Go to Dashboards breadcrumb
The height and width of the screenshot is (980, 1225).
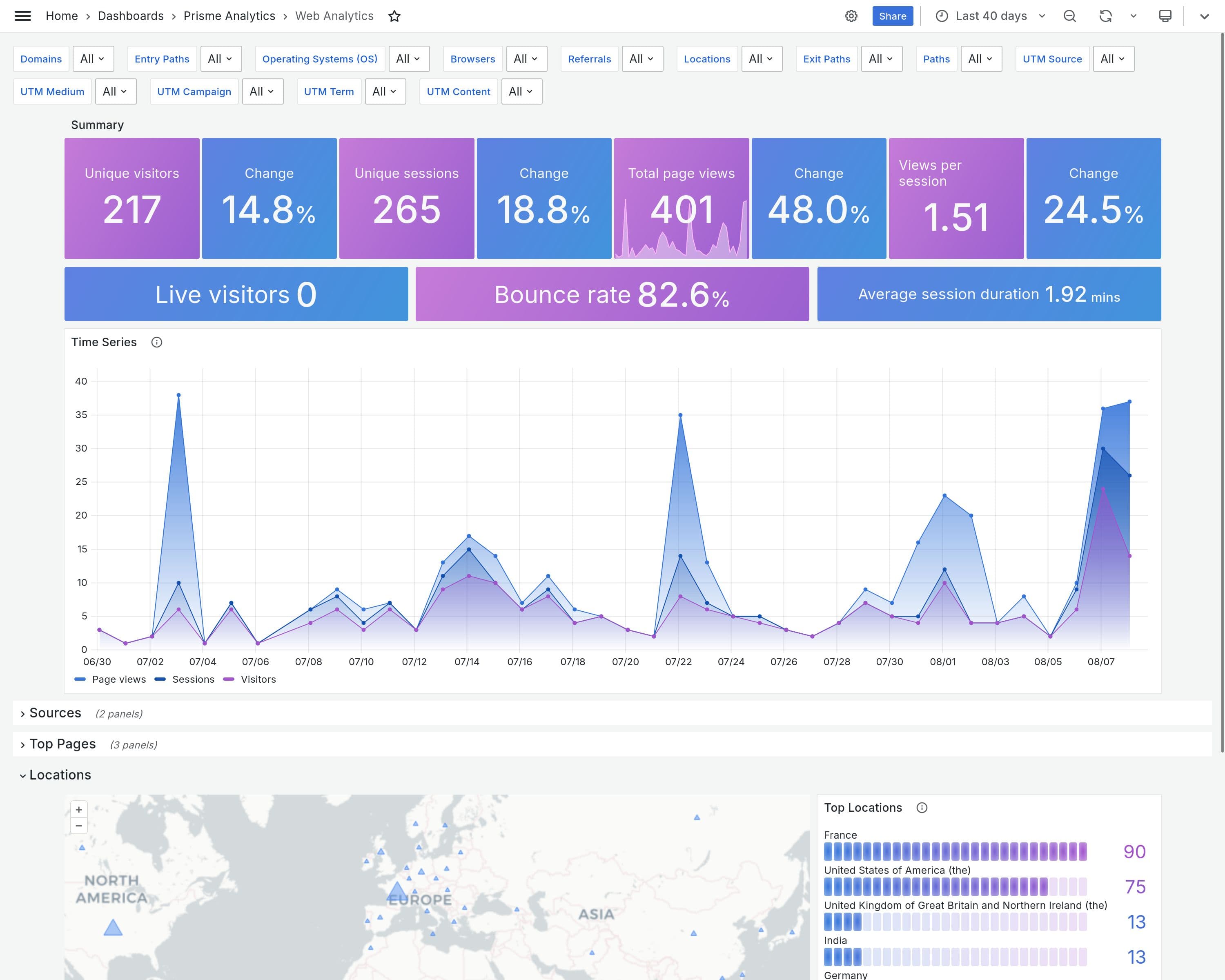(131, 16)
